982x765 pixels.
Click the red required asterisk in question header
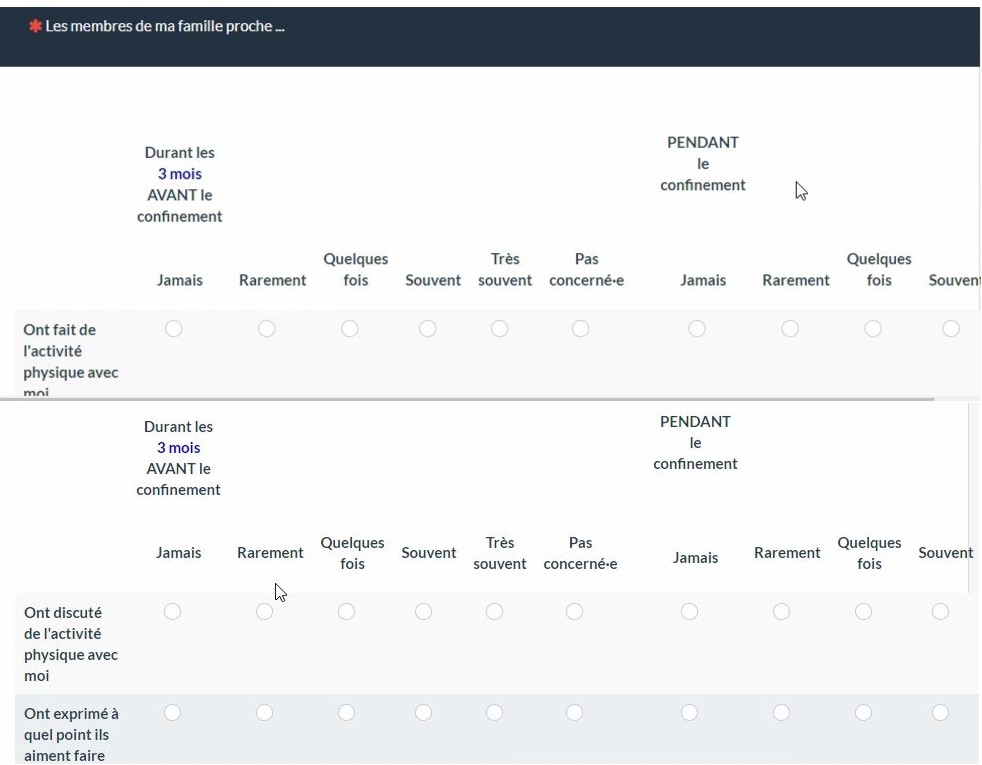click(35, 26)
